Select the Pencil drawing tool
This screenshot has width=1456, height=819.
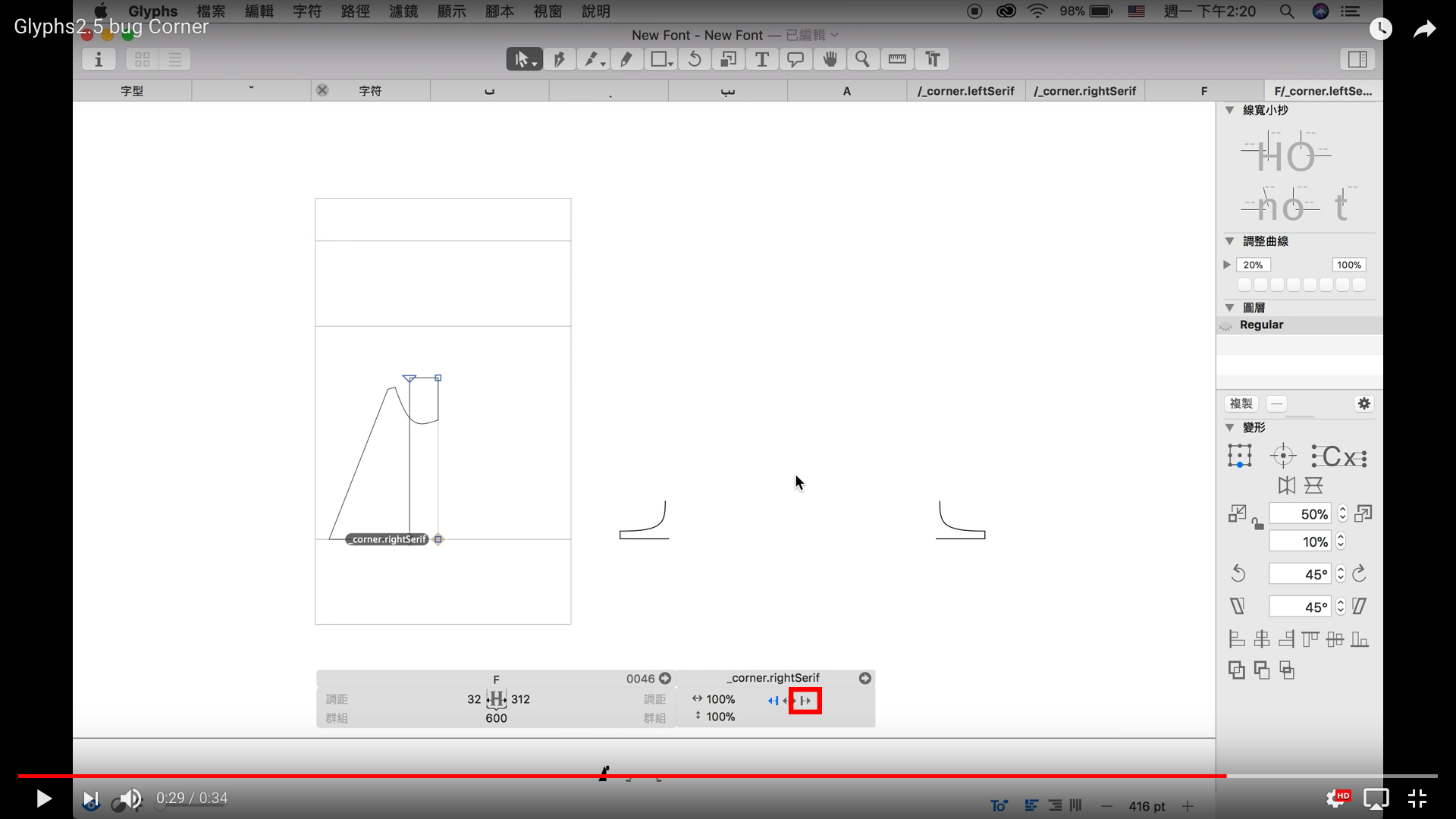626,59
